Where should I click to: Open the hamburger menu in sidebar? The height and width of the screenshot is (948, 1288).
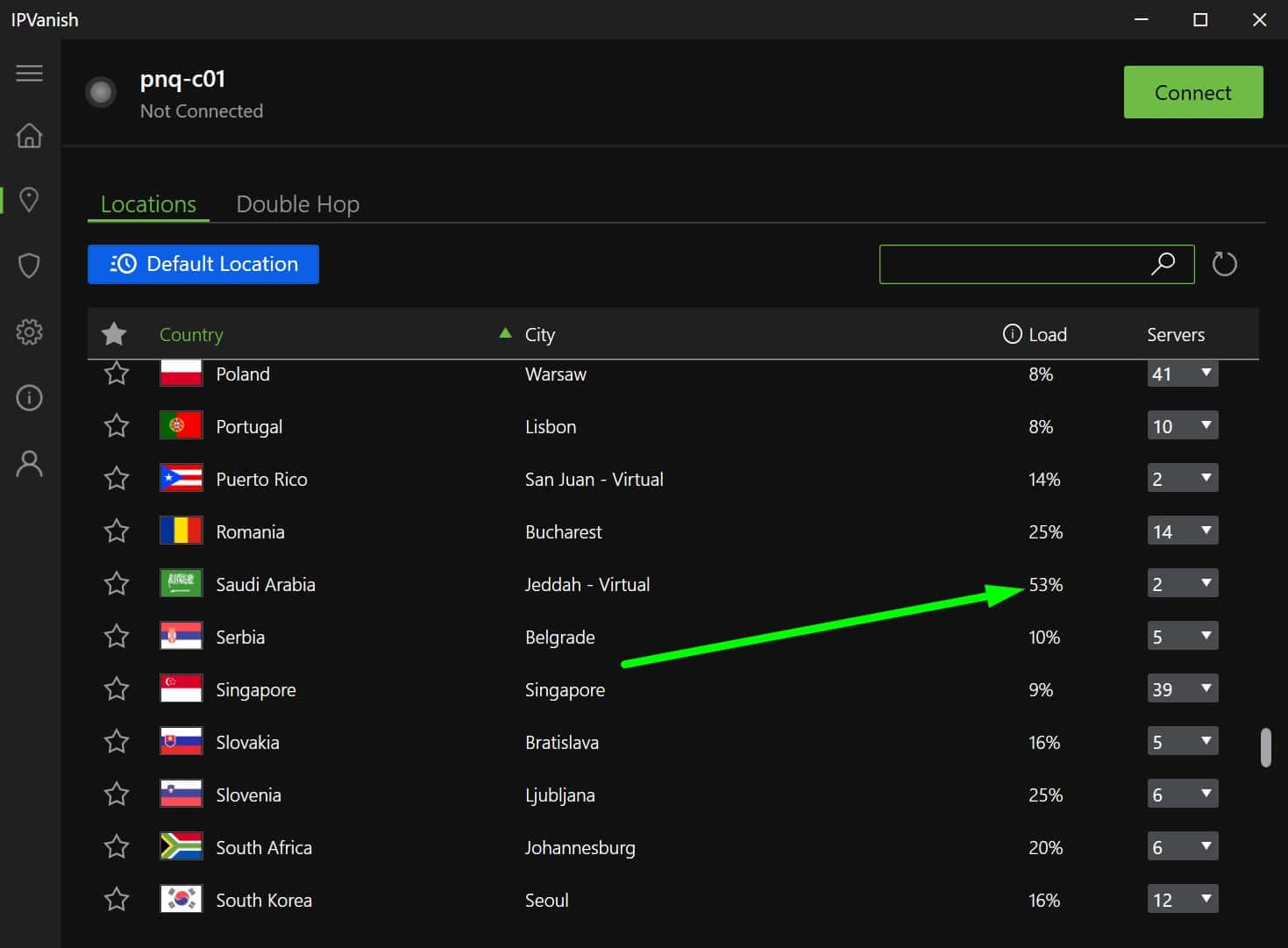[29, 73]
